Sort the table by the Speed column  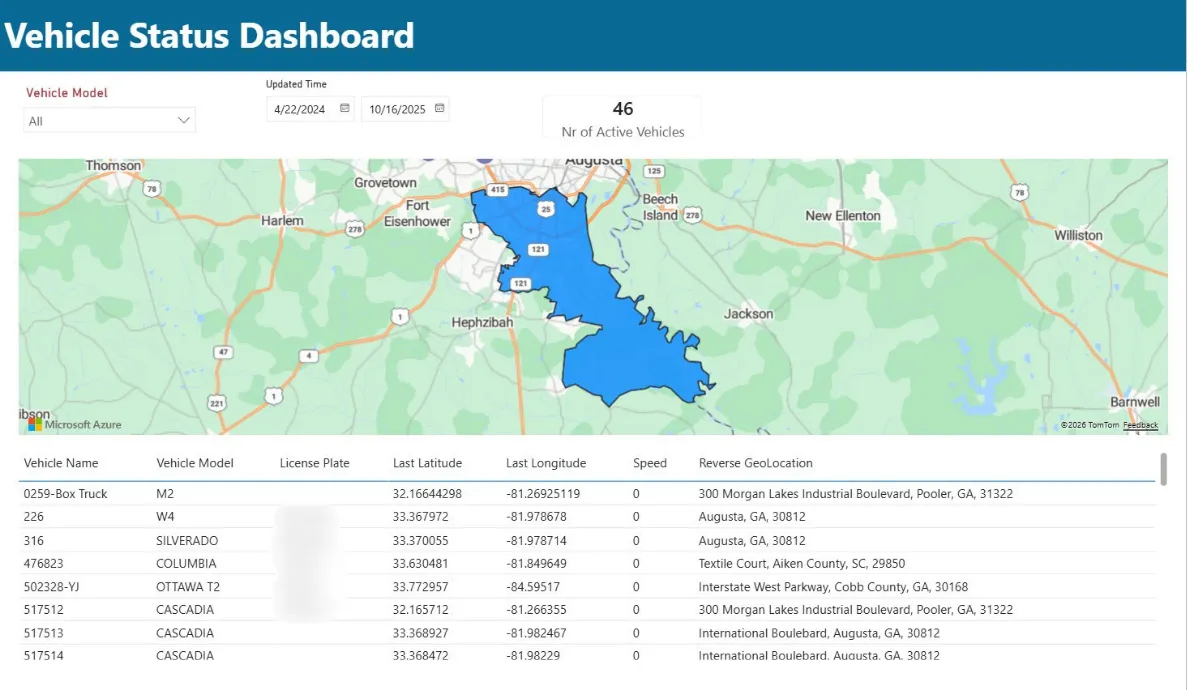pos(649,463)
